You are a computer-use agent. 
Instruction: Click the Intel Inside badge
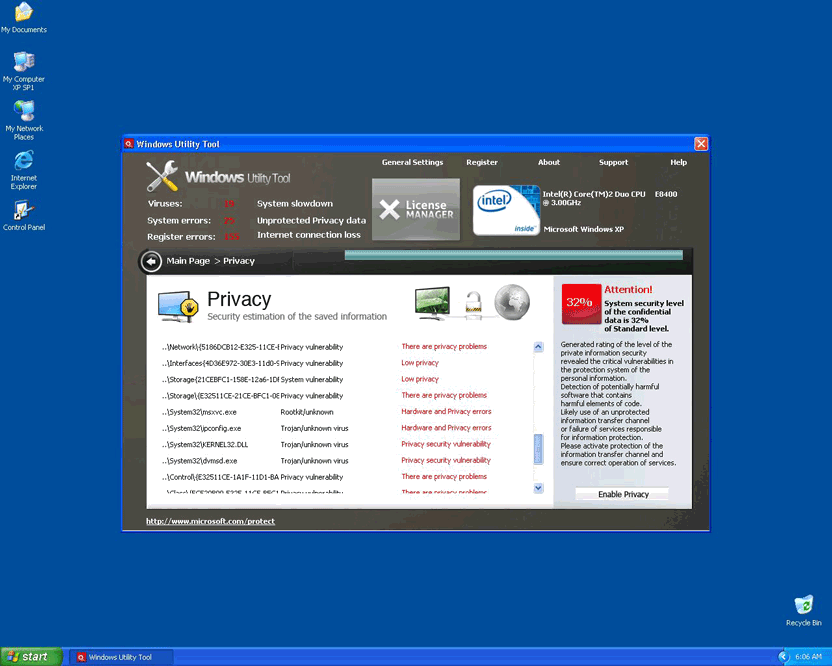click(x=506, y=209)
